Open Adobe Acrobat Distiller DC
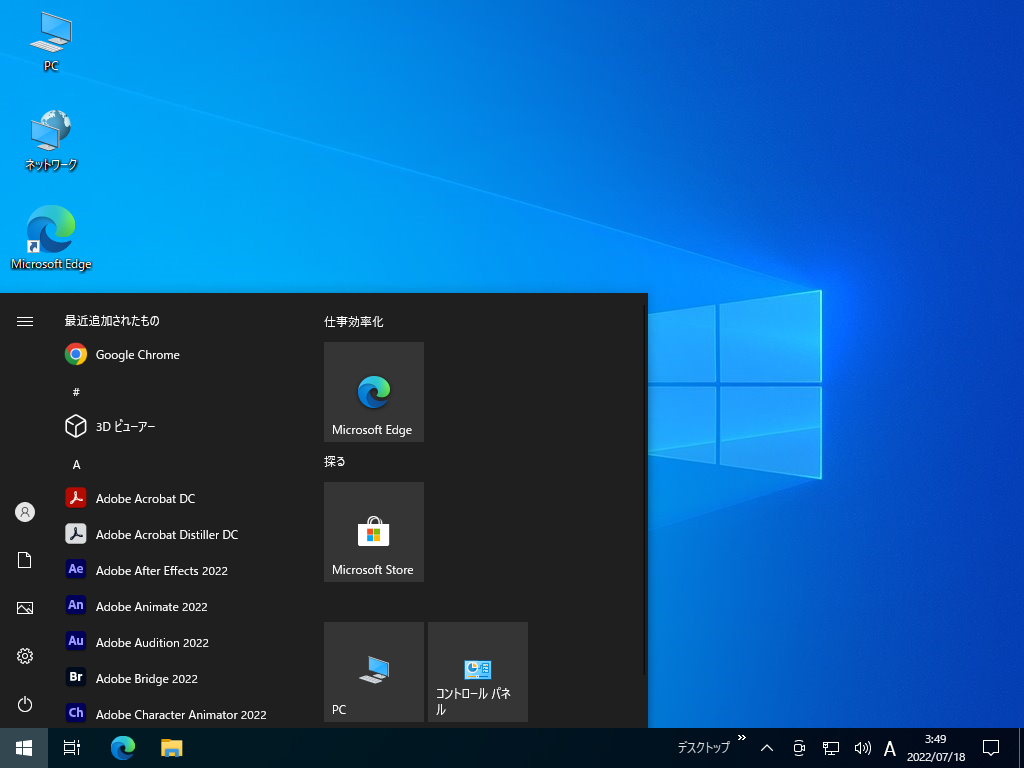Viewport: 1024px width, 768px height. tap(166, 535)
